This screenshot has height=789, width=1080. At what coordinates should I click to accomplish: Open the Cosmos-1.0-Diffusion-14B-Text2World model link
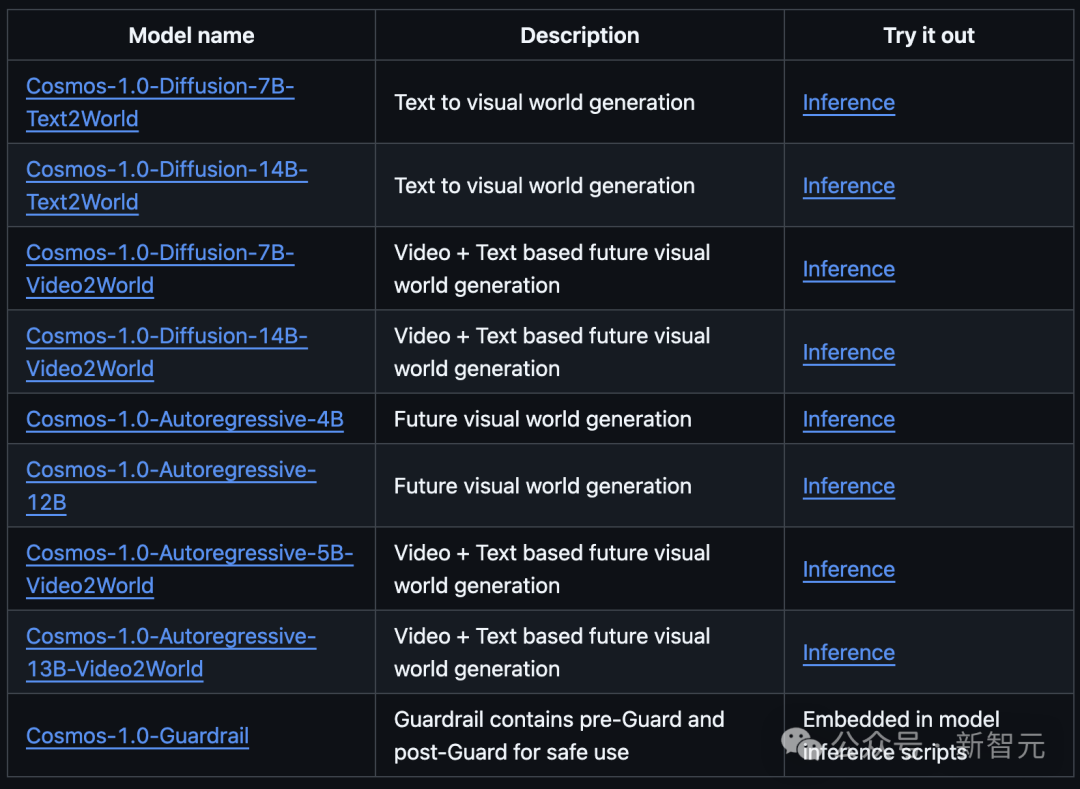tap(167, 185)
